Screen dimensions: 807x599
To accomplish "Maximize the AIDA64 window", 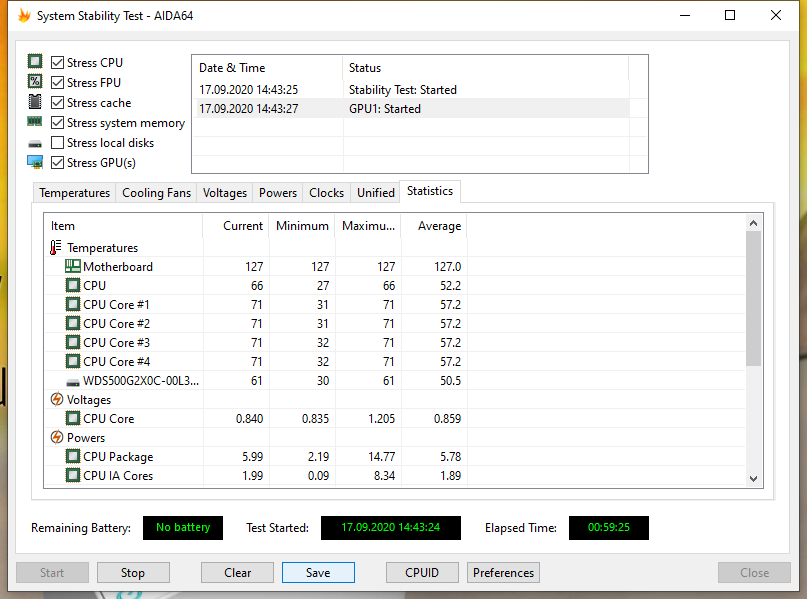I will point(730,15).
